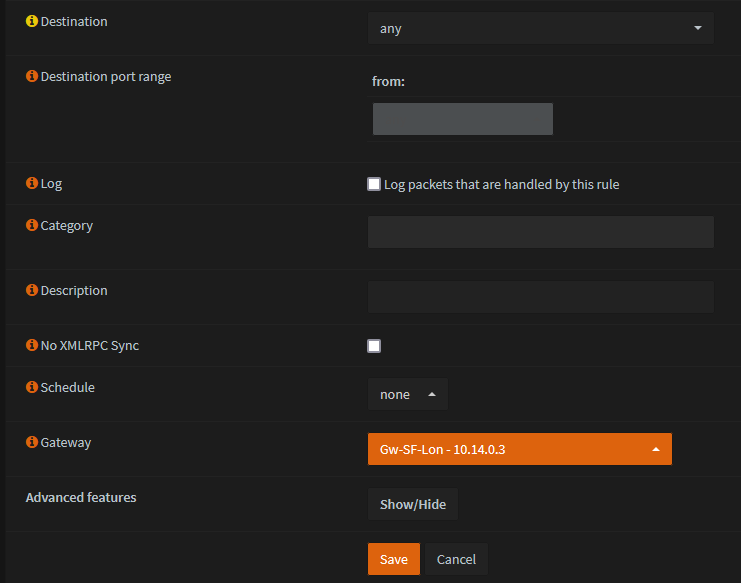
Task: Toggle the No XMLRPC Sync checkbox
Action: click(x=374, y=346)
